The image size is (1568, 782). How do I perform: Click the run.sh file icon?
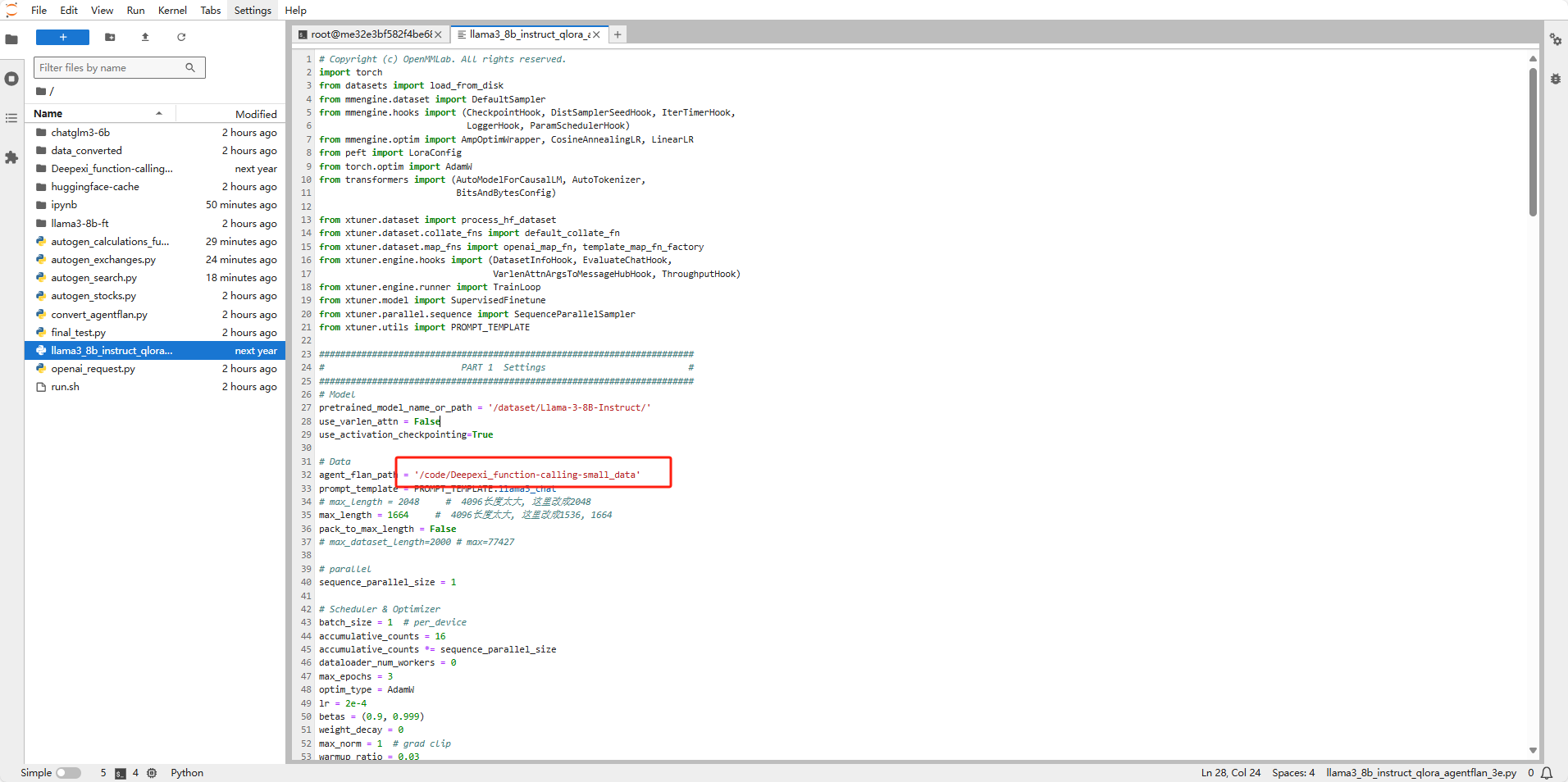pyautogui.click(x=41, y=387)
